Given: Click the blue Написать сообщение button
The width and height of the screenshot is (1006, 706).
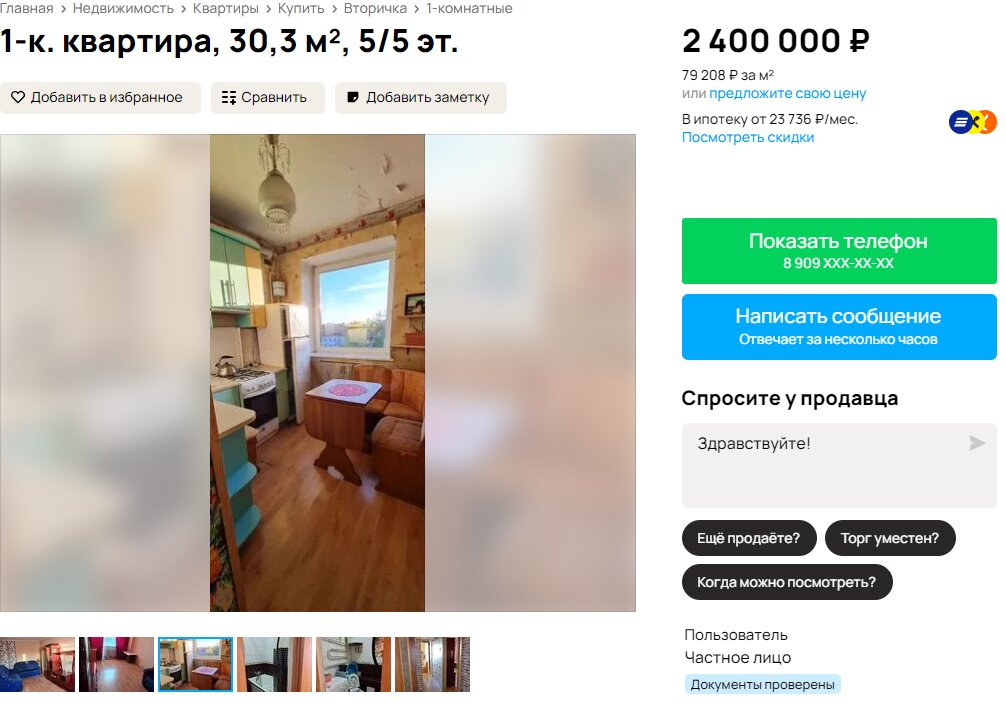Looking at the screenshot, I should tap(839, 327).
